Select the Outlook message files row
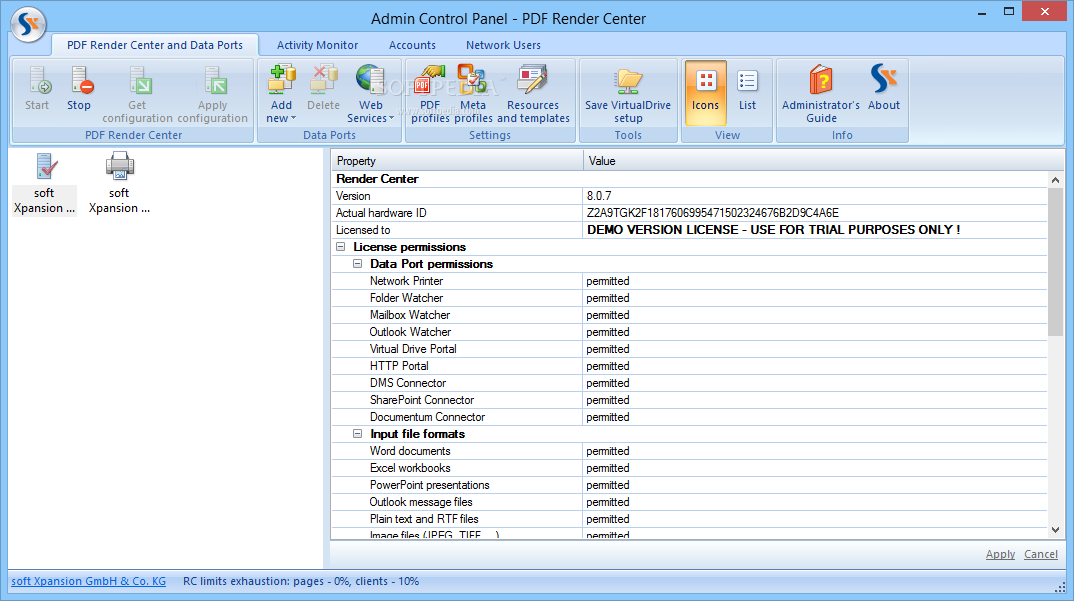1074x601 pixels. (x=689, y=502)
